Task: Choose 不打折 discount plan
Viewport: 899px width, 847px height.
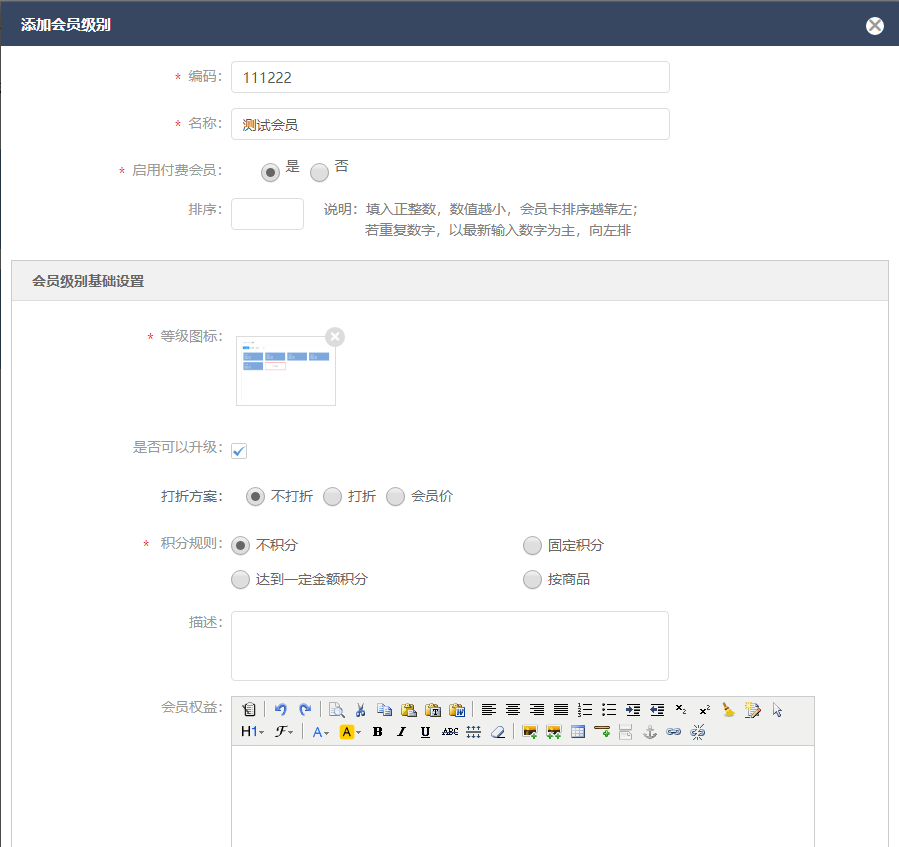Action: coord(255,497)
